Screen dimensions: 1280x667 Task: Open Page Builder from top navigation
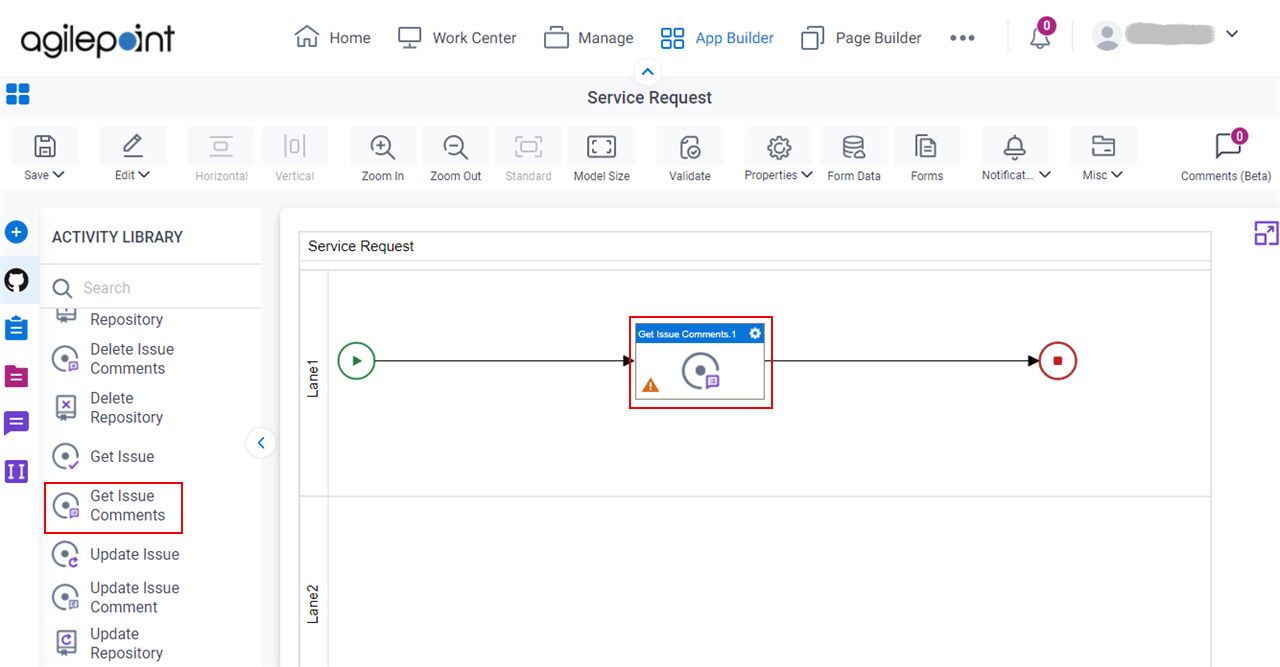pos(861,38)
